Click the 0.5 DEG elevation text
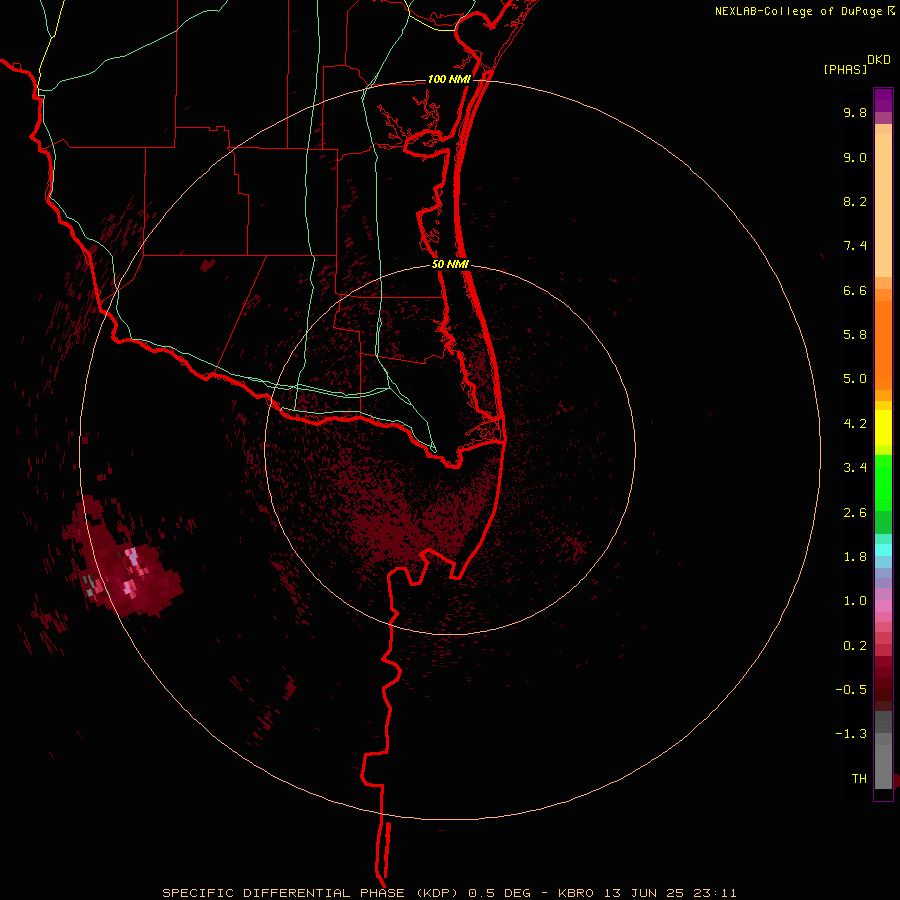 point(498,893)
